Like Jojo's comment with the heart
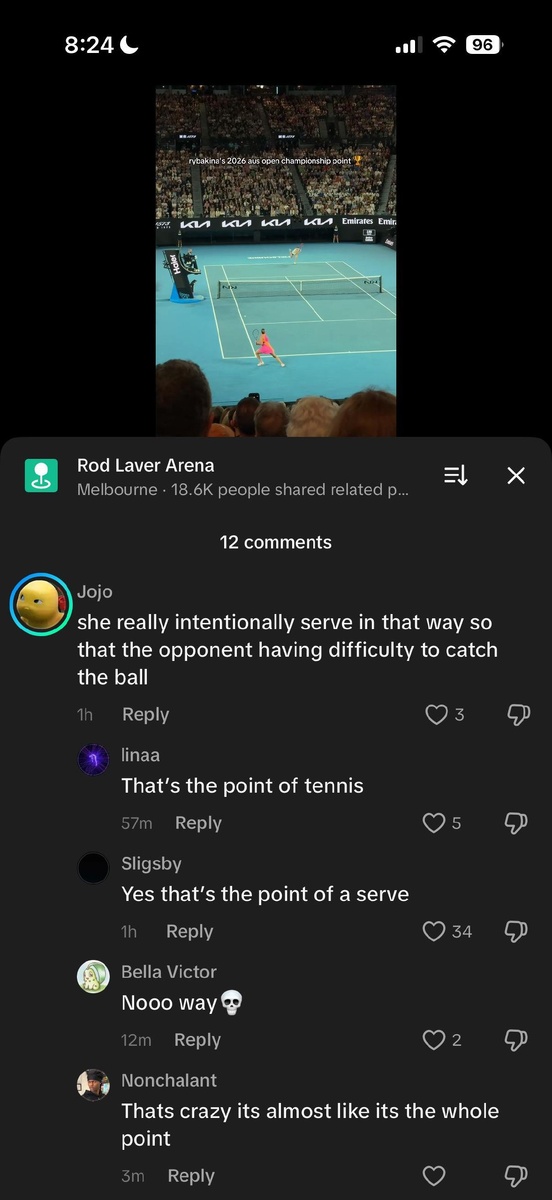 (x=436, y=715)
